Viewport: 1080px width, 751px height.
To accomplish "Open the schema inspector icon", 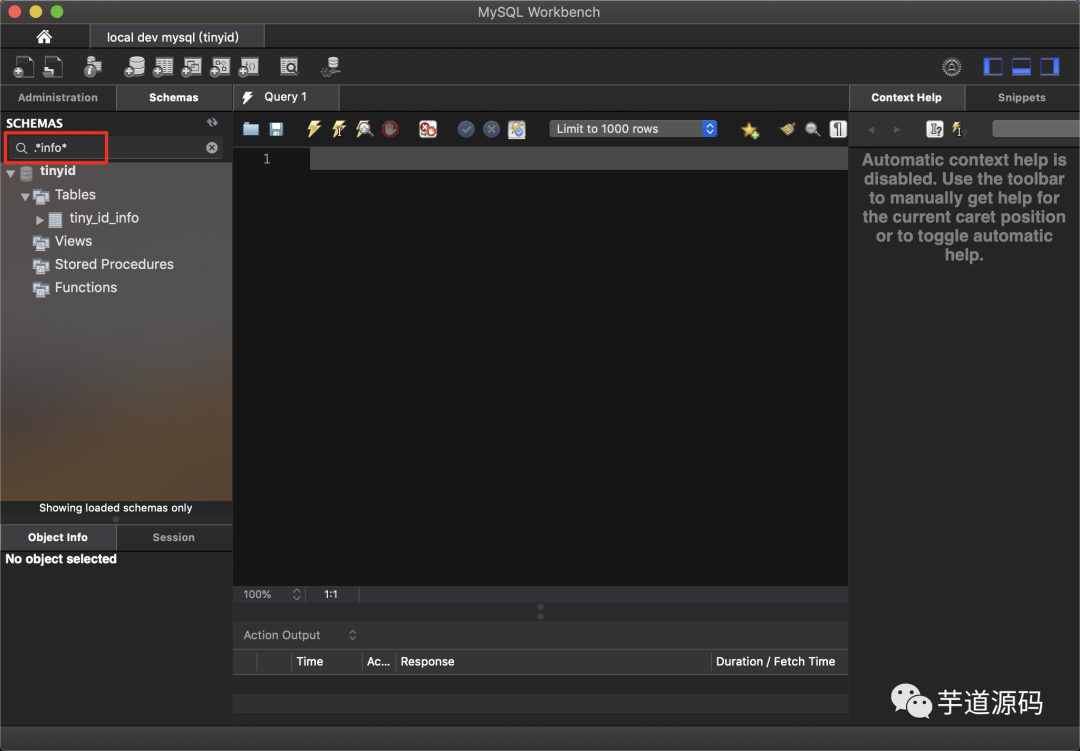I will pyautogui.click(x=92, y=67).
